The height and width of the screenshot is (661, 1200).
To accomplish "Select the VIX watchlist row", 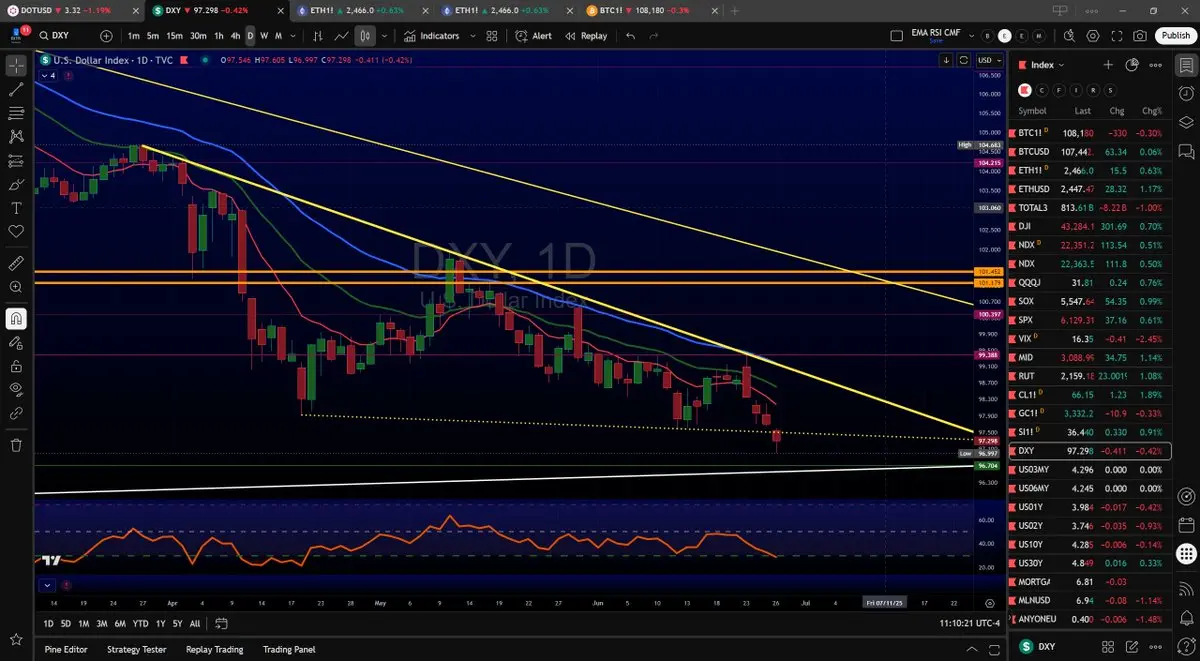I will [1090, 339].
